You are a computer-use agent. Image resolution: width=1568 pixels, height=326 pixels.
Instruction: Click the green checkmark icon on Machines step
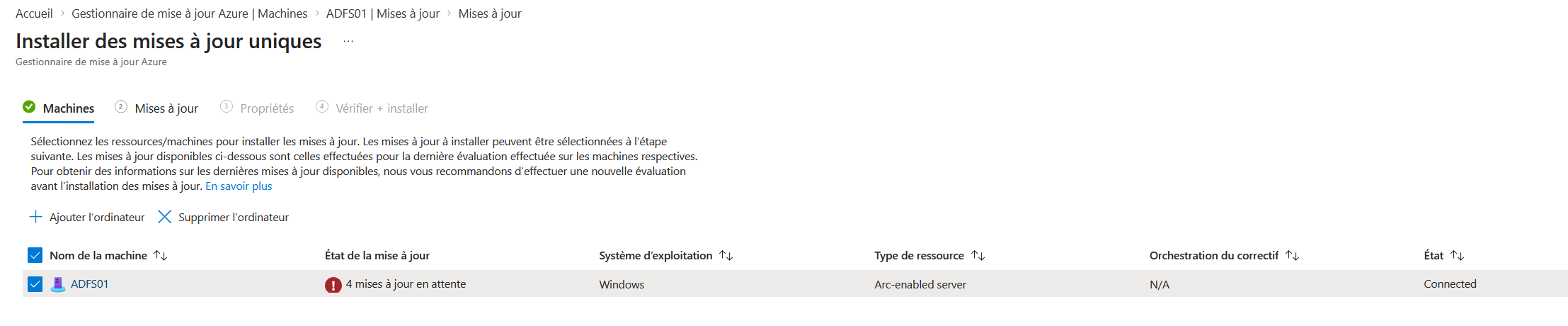pyautogui.click(x=29, y=107)
